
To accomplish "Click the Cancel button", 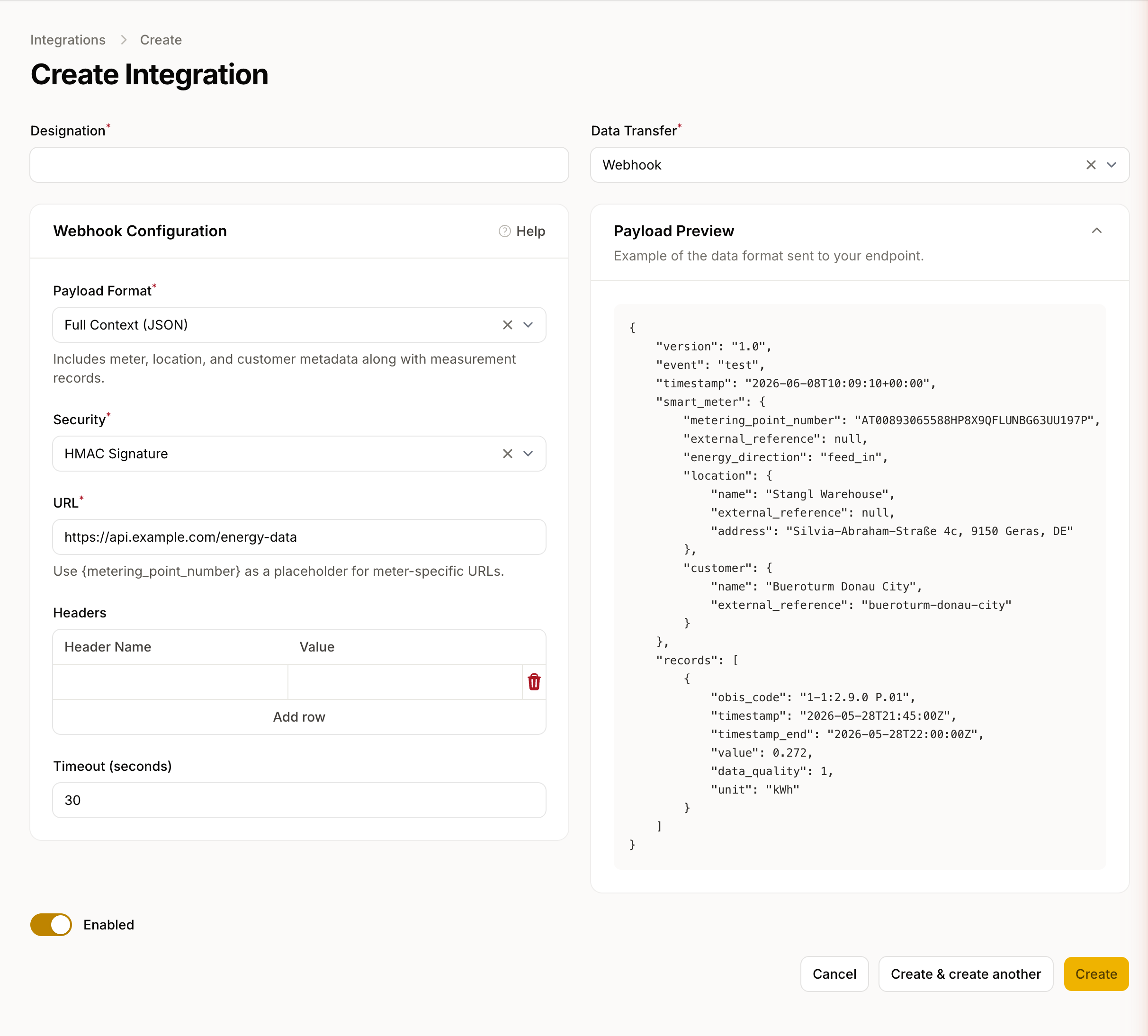I will pyautogui.click(x=834, y=974).
